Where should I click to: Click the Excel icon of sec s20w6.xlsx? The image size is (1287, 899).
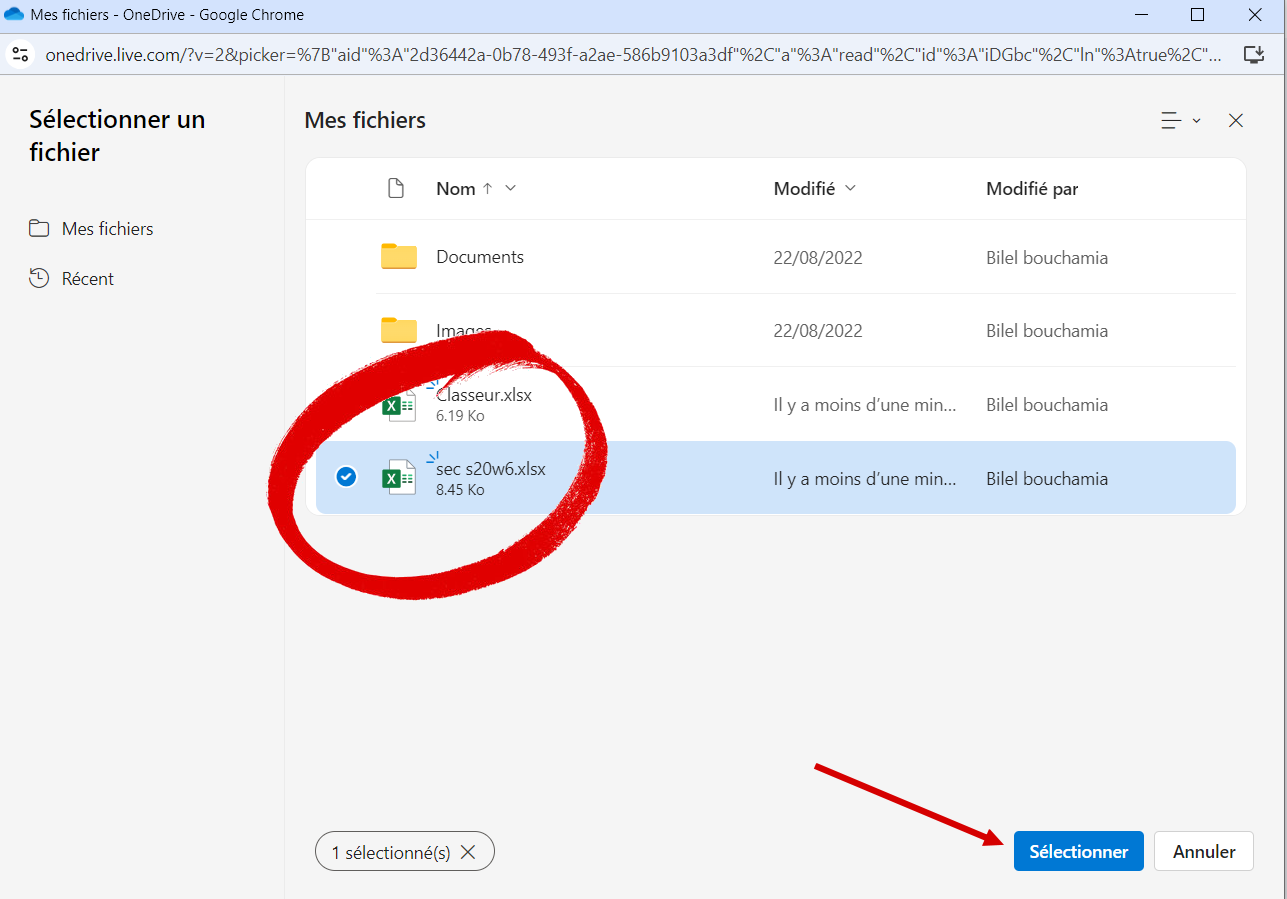[399, 479]
